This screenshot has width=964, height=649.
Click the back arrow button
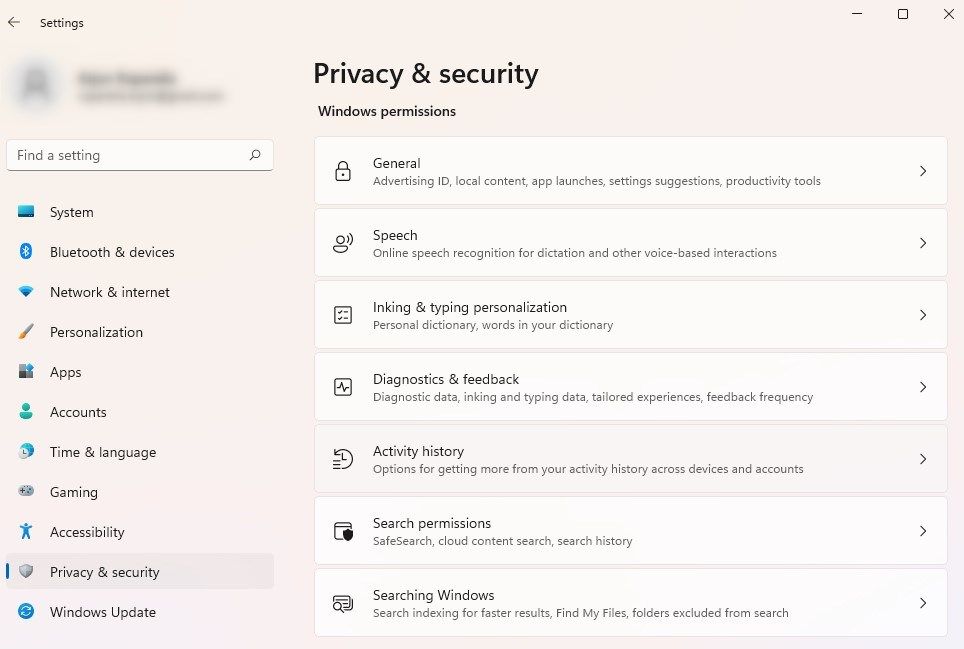pyautogui.click(x=13, y=22)
